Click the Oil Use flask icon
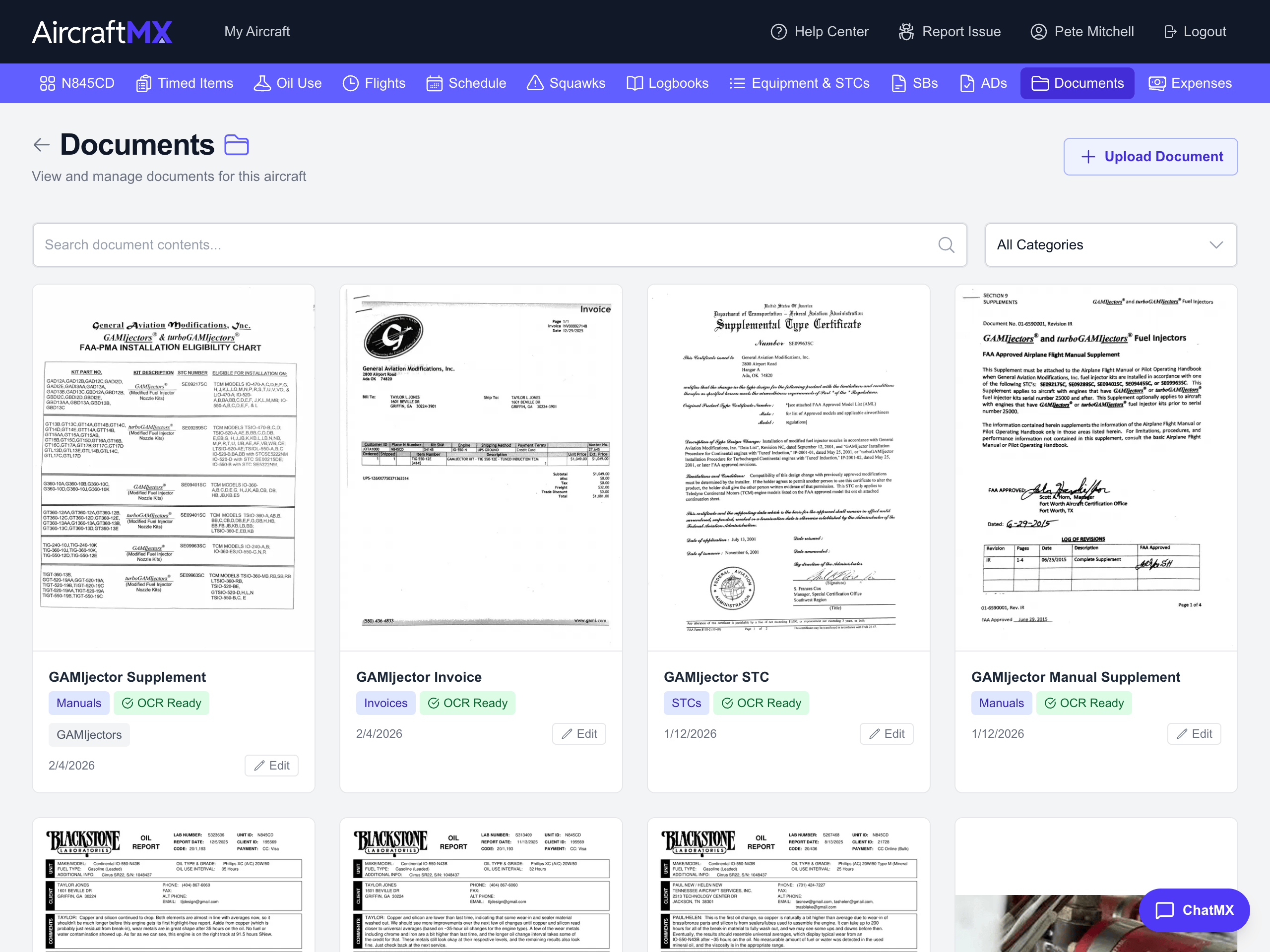This screenshot has width=1270, height=952. [x=262, y=83]
